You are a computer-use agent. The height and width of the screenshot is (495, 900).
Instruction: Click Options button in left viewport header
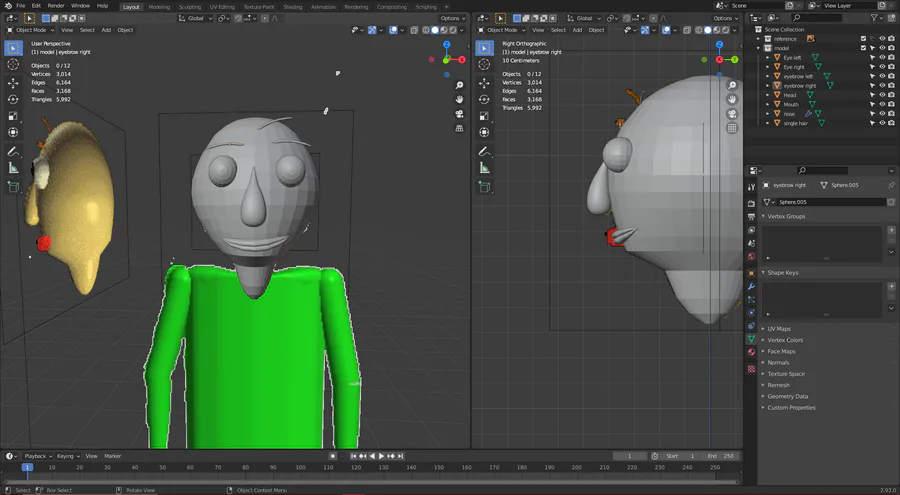click(x=452, y=18)
